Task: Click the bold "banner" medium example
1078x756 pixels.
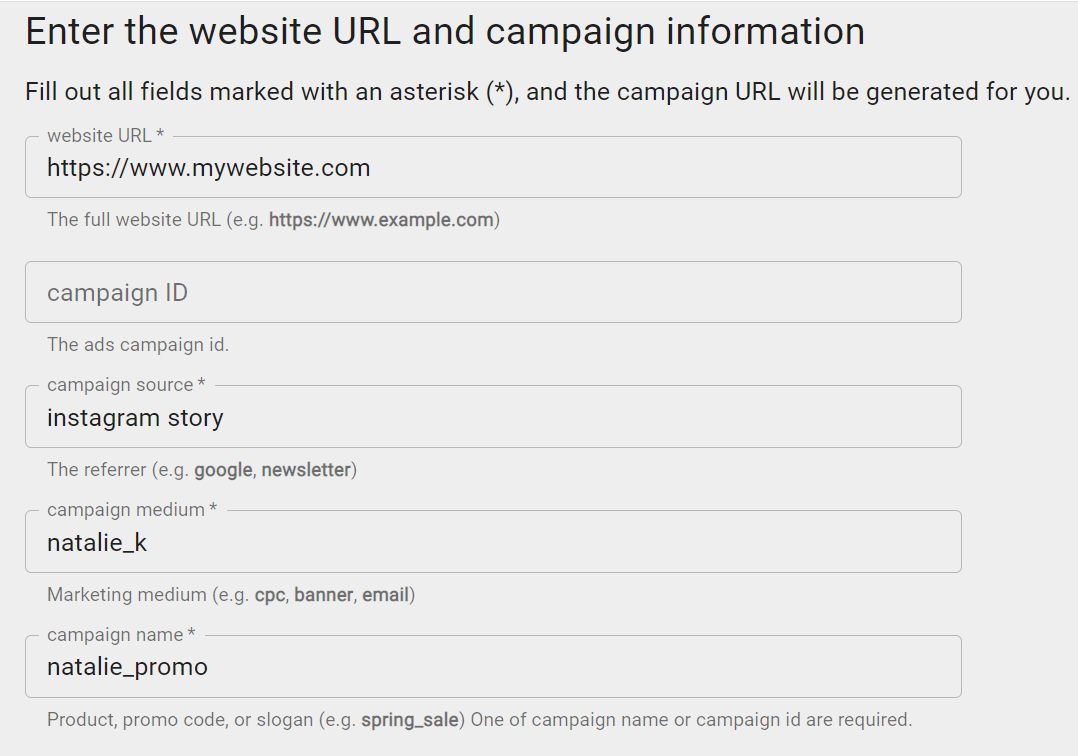Action: pos(323,595)
